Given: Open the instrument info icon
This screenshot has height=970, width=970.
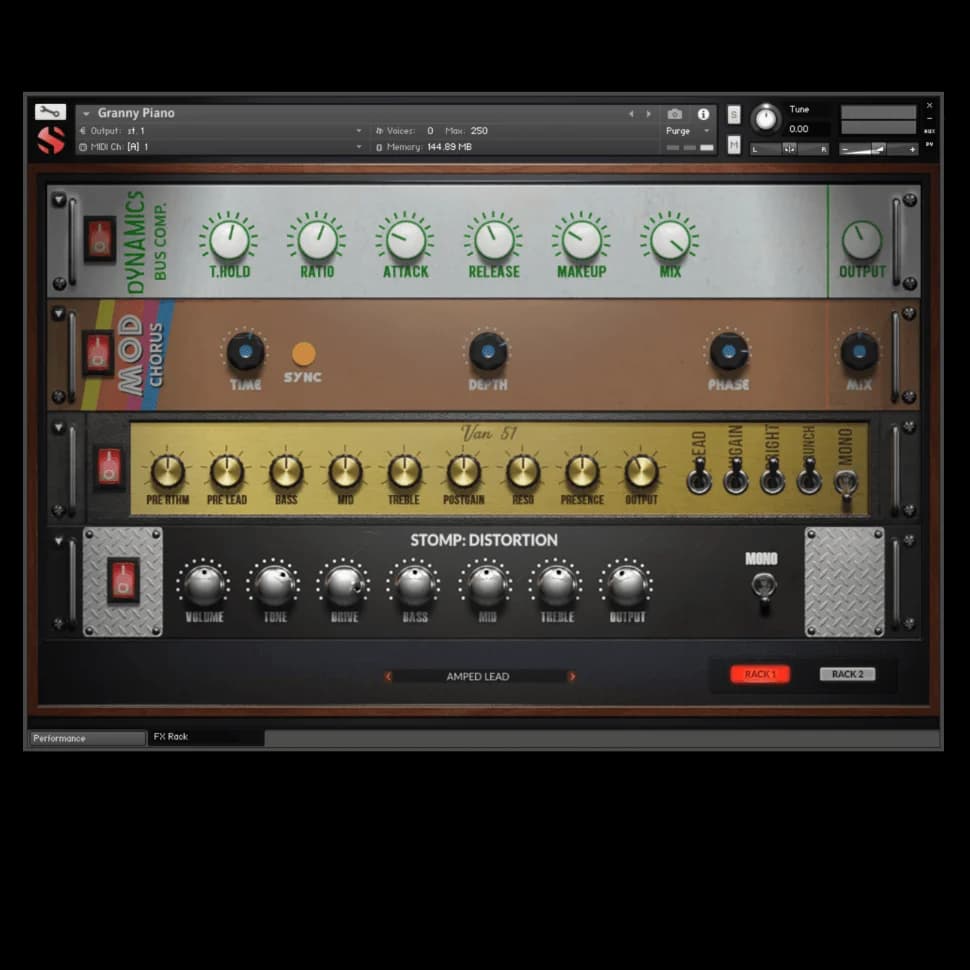Looking at the screenshot, I should pyautogui.click(x=703, y=114).
